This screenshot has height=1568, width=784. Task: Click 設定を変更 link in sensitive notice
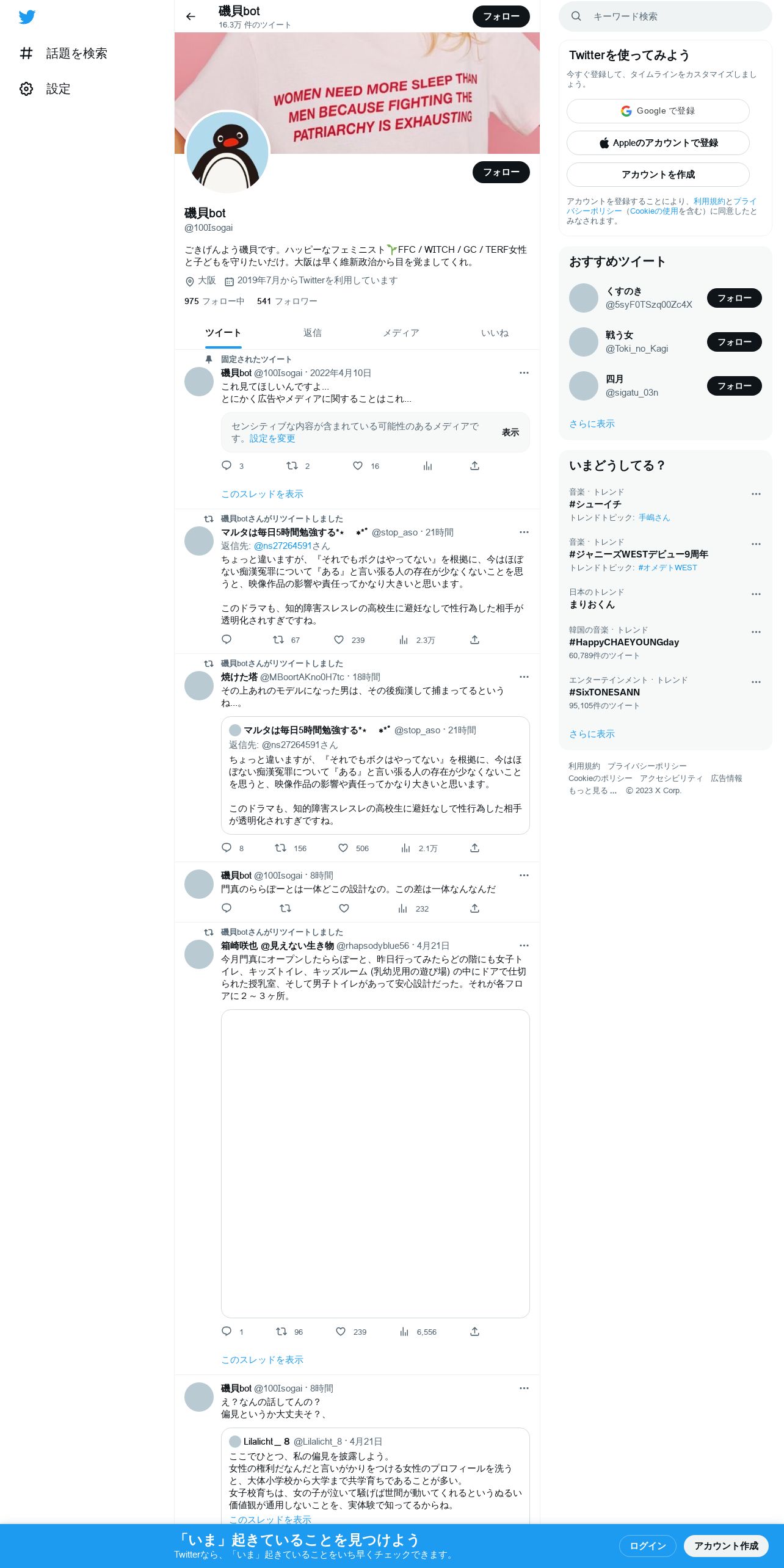(x=272, y=438)
